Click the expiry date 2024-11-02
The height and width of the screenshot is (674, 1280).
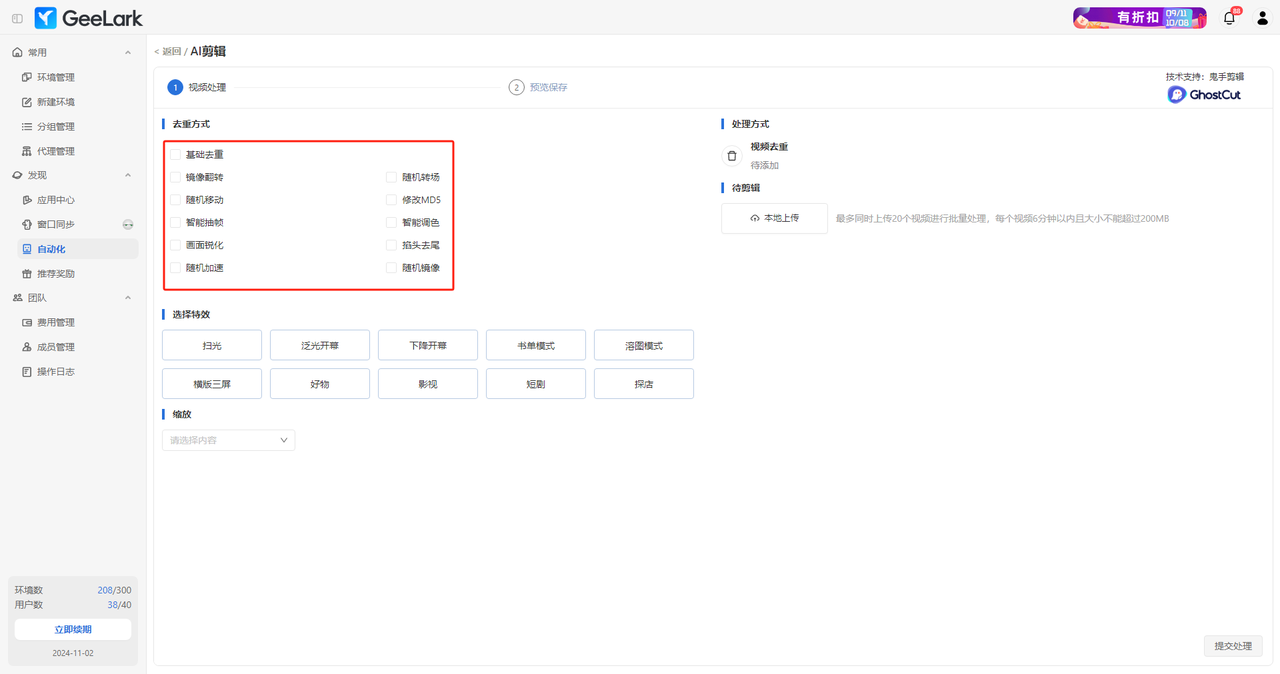tap(73, 653)
